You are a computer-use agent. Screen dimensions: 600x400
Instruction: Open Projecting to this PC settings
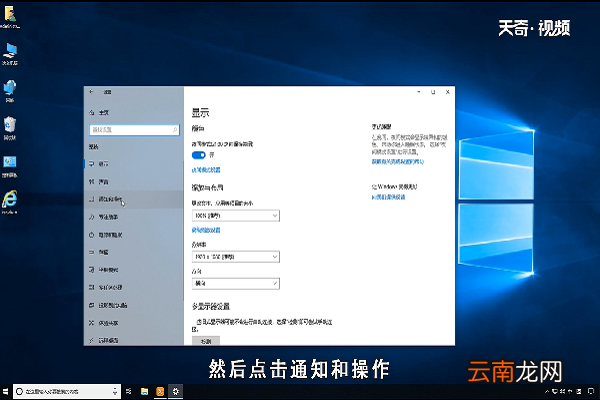coord(134,305)
